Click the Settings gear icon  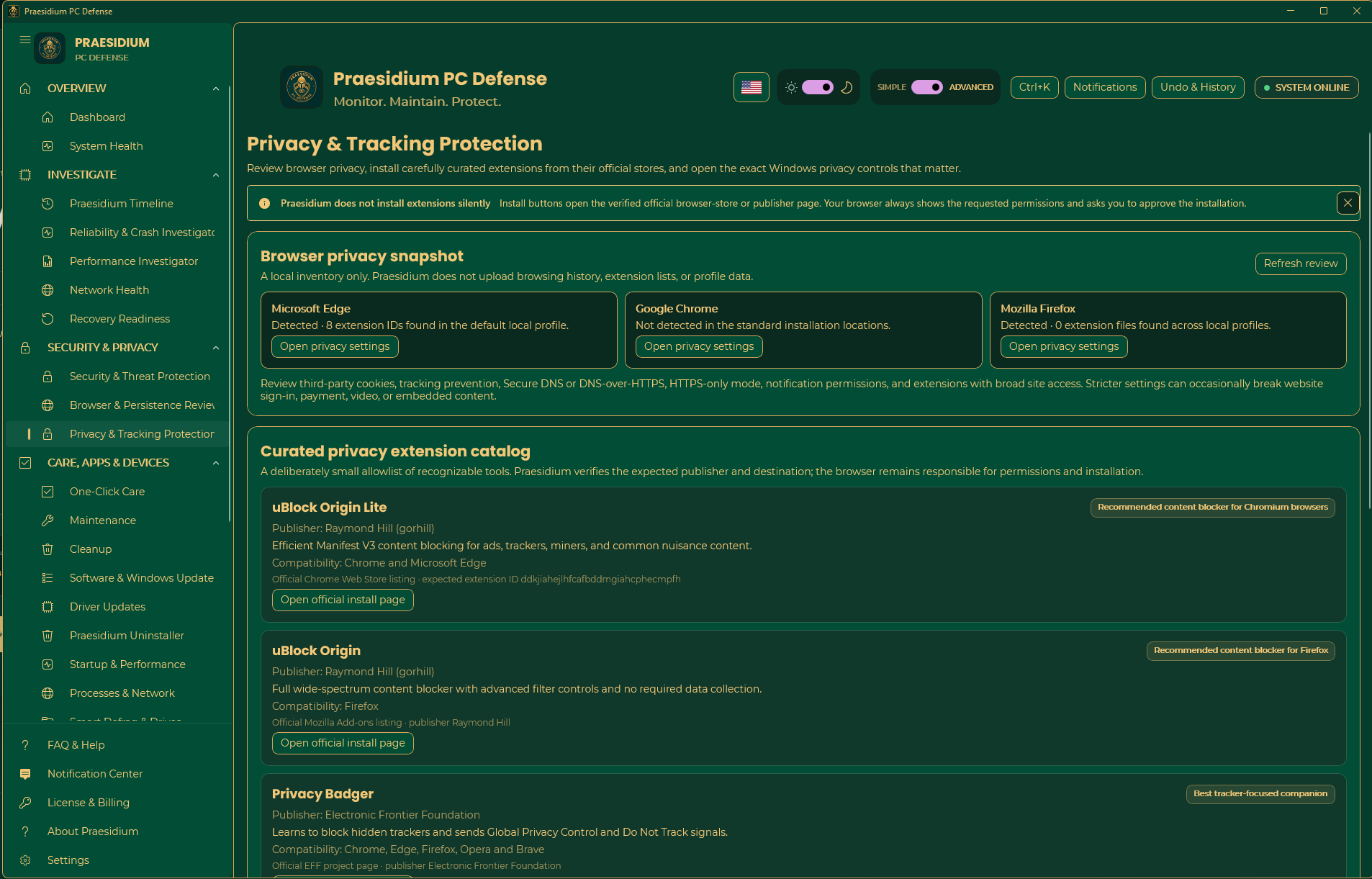[x=25, y=860]
